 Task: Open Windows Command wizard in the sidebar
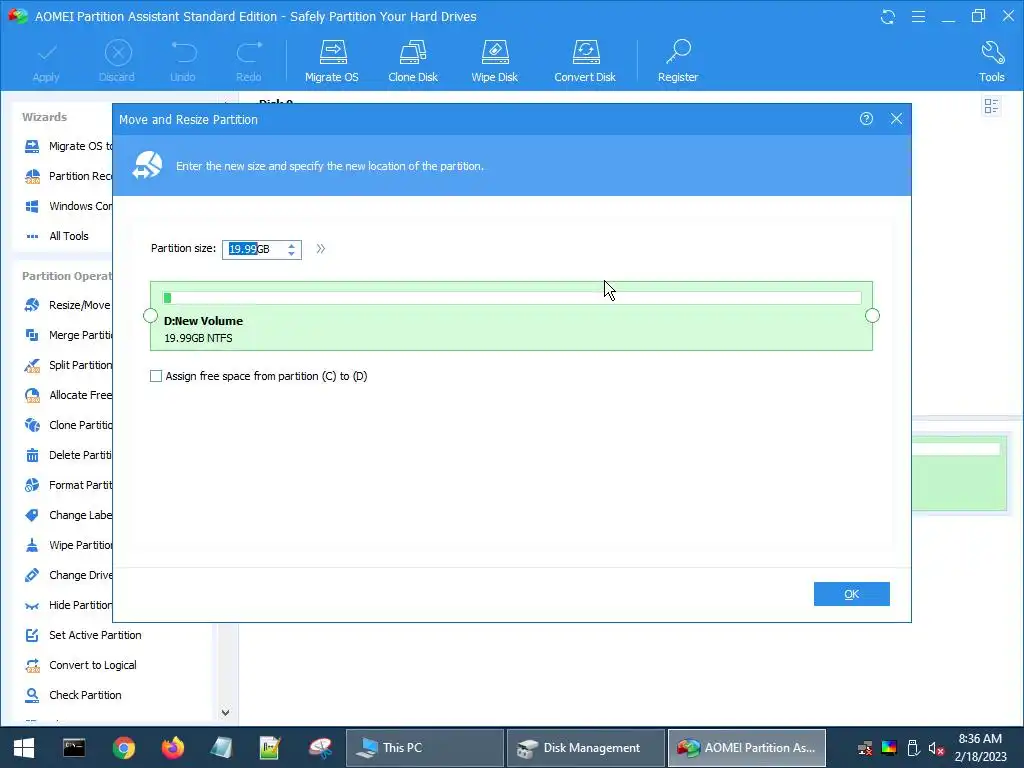pyautogui.click(x=68, y=206)
